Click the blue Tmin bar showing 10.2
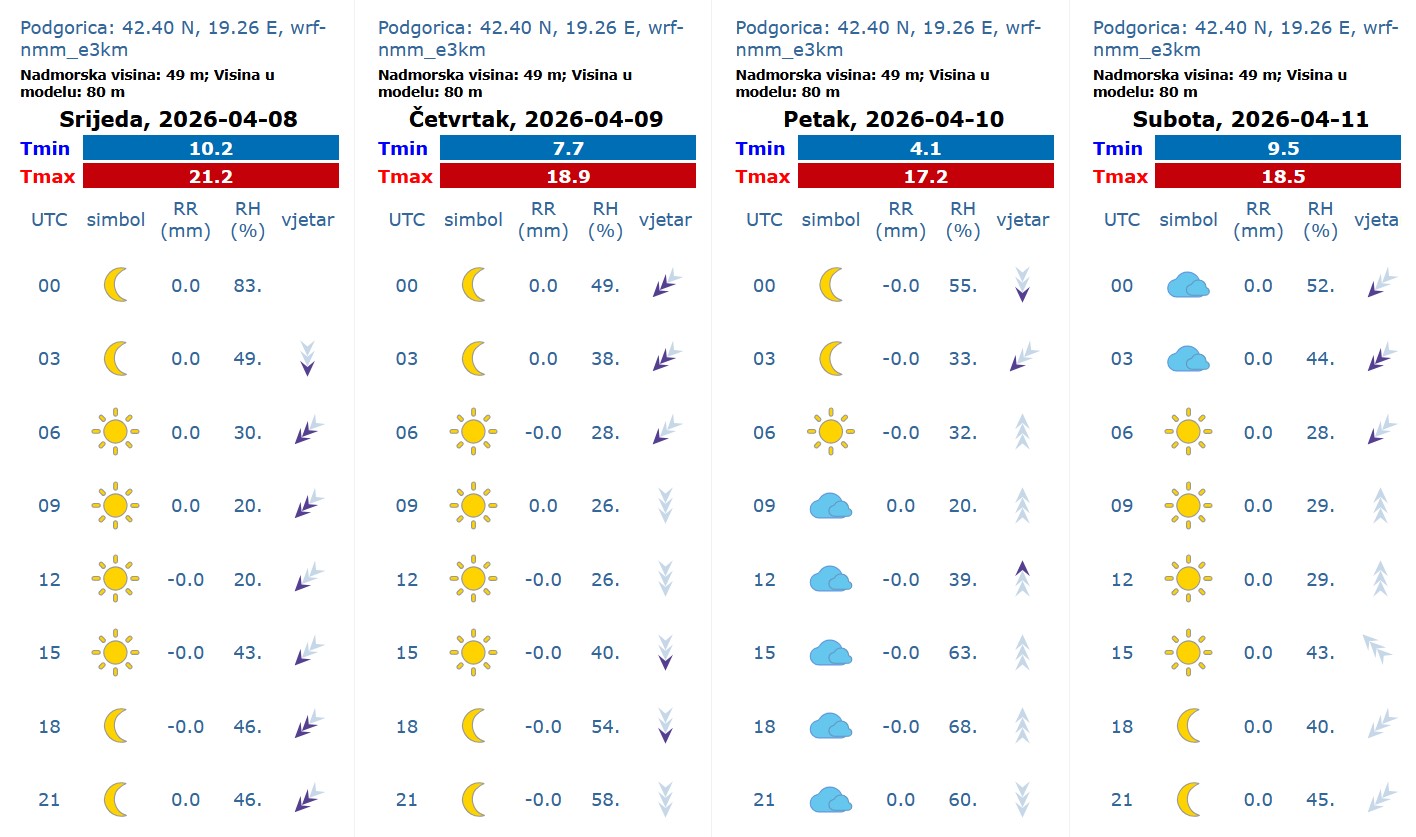 pos(211,148)
